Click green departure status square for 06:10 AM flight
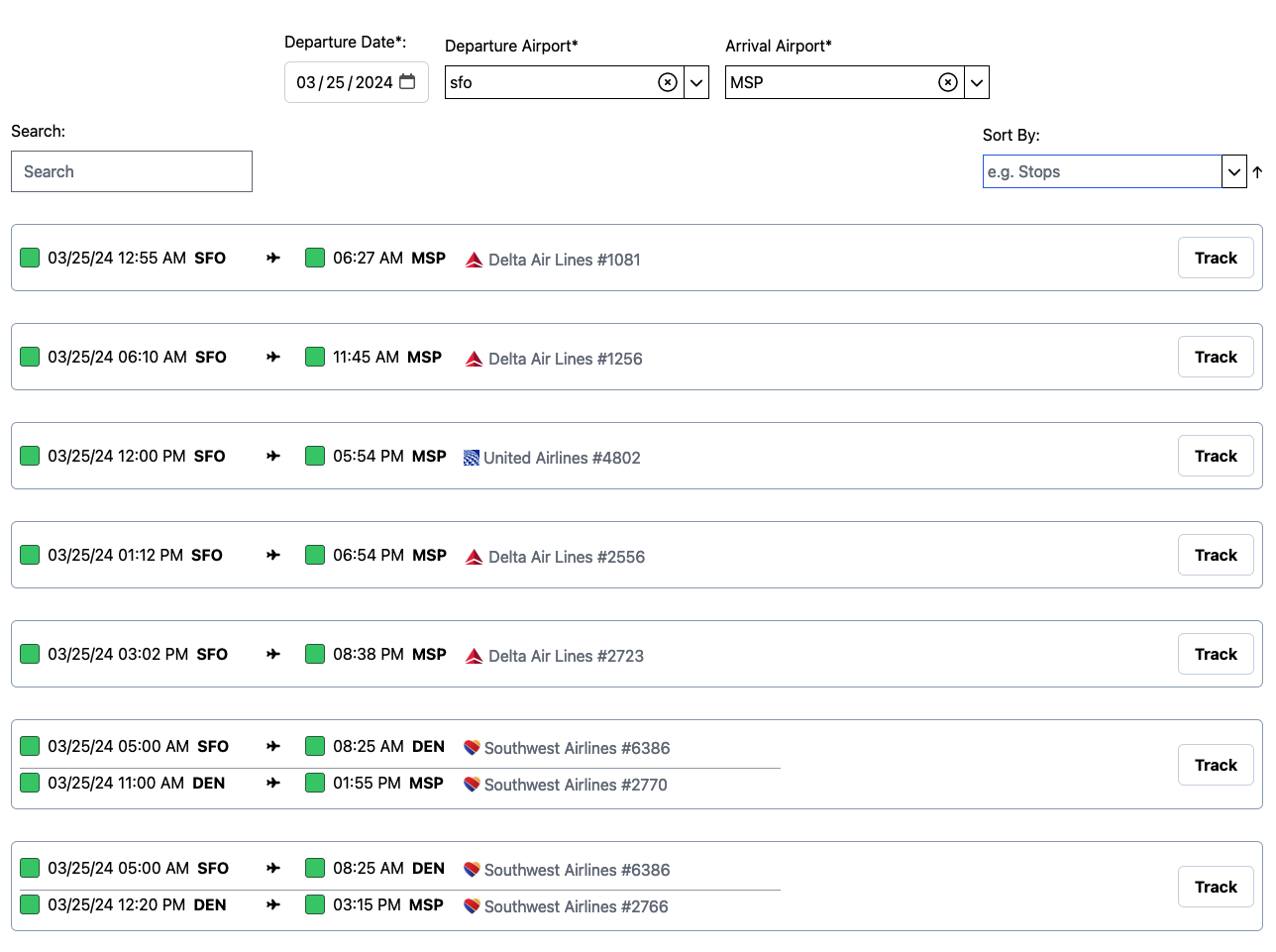The image size is (1276, 952). tap(30, 357)
